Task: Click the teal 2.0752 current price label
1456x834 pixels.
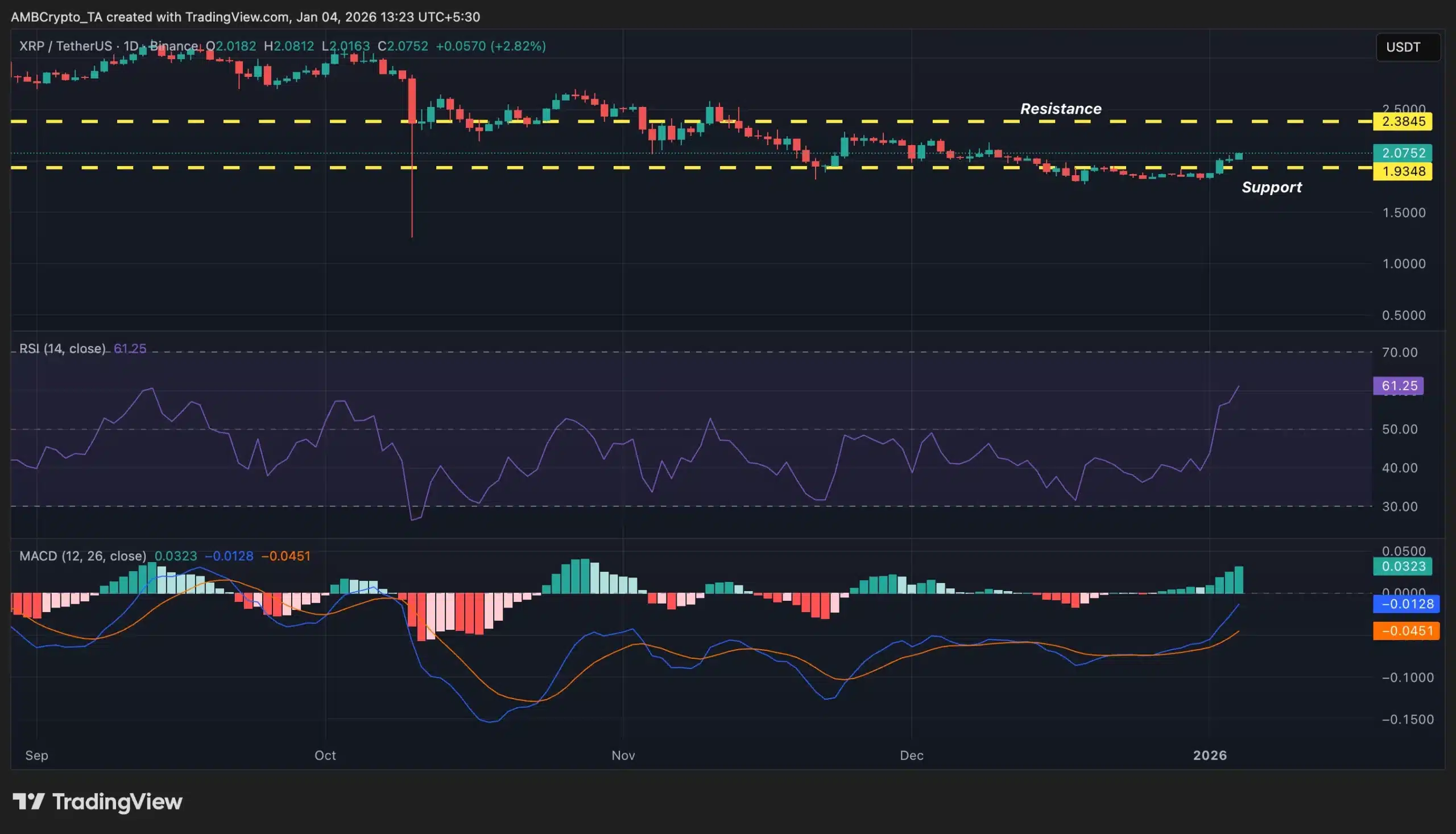Action: 1402,153
